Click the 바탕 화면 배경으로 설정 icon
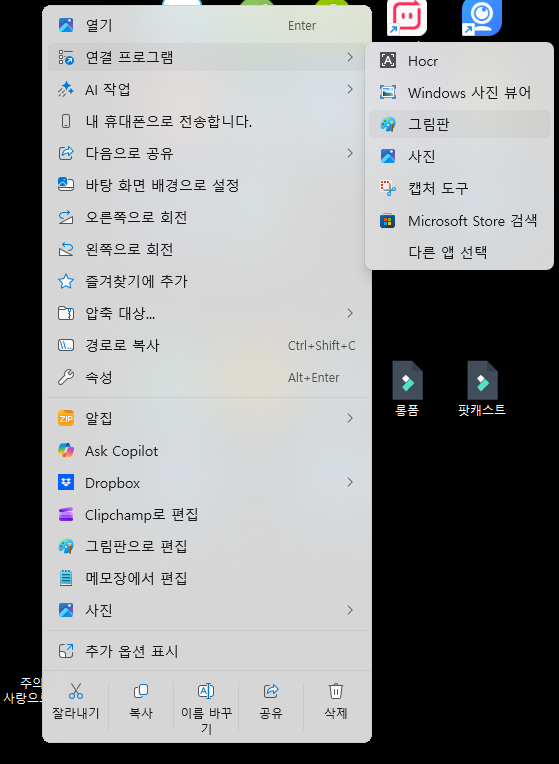 (66, 185)
